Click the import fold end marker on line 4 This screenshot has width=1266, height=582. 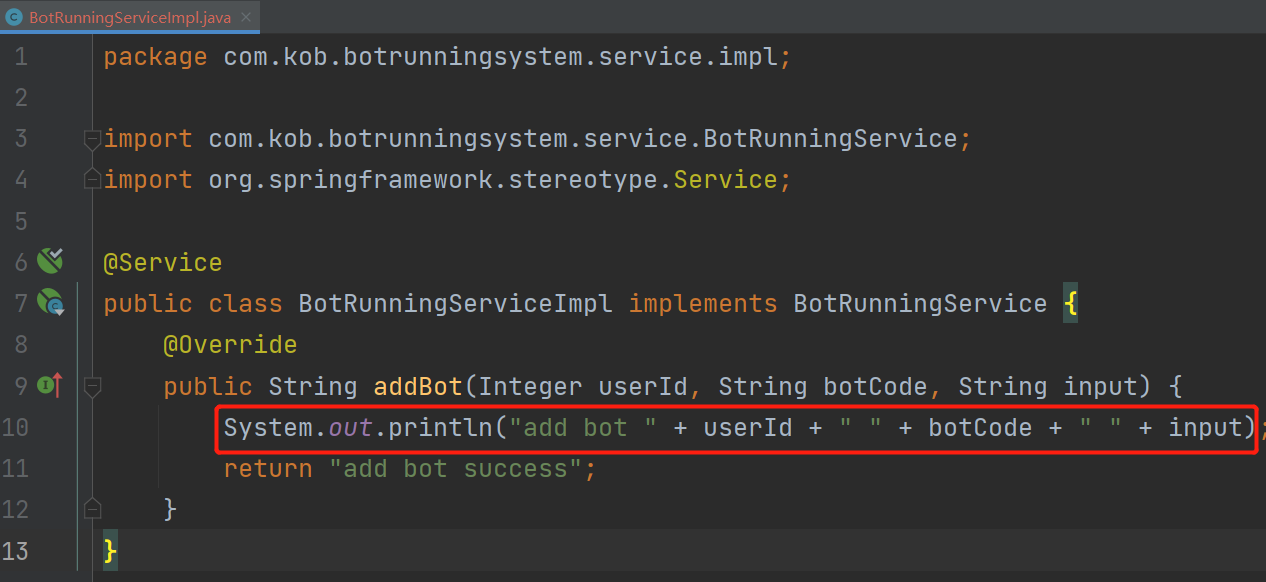click(x=92, y=179)
